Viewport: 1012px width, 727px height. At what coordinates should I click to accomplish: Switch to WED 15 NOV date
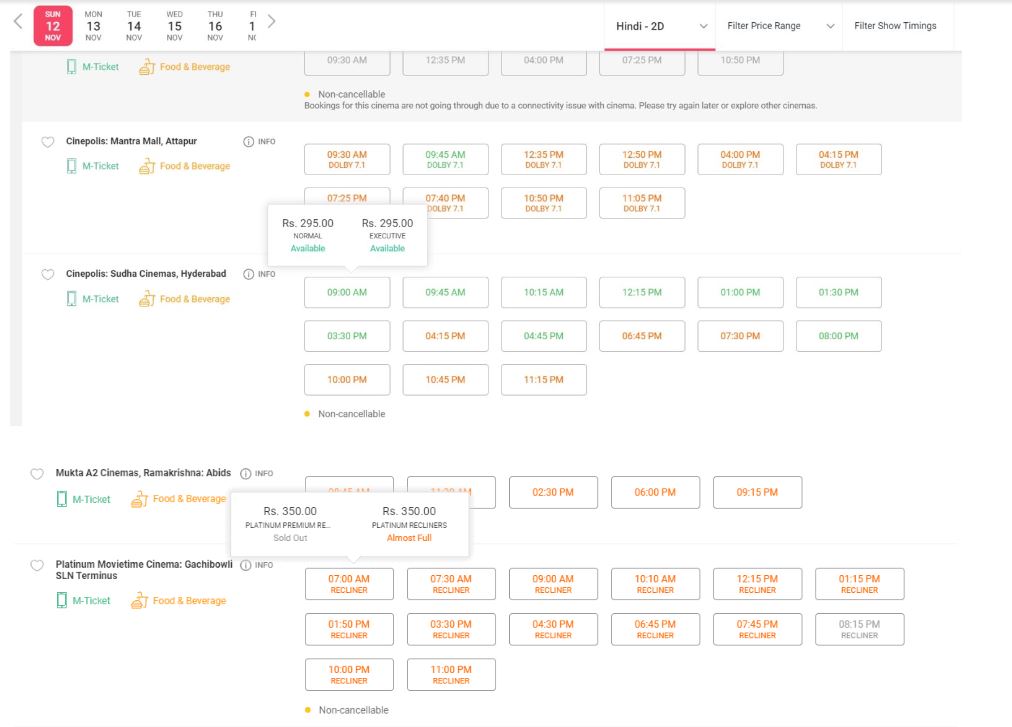coord(174,25)
